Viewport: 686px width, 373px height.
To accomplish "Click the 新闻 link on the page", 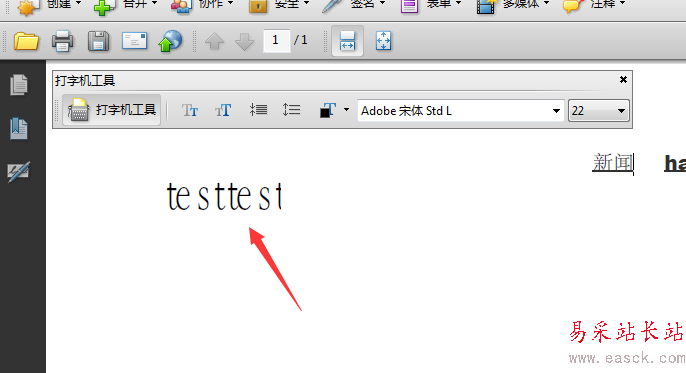I will click(x=612, y=163).
